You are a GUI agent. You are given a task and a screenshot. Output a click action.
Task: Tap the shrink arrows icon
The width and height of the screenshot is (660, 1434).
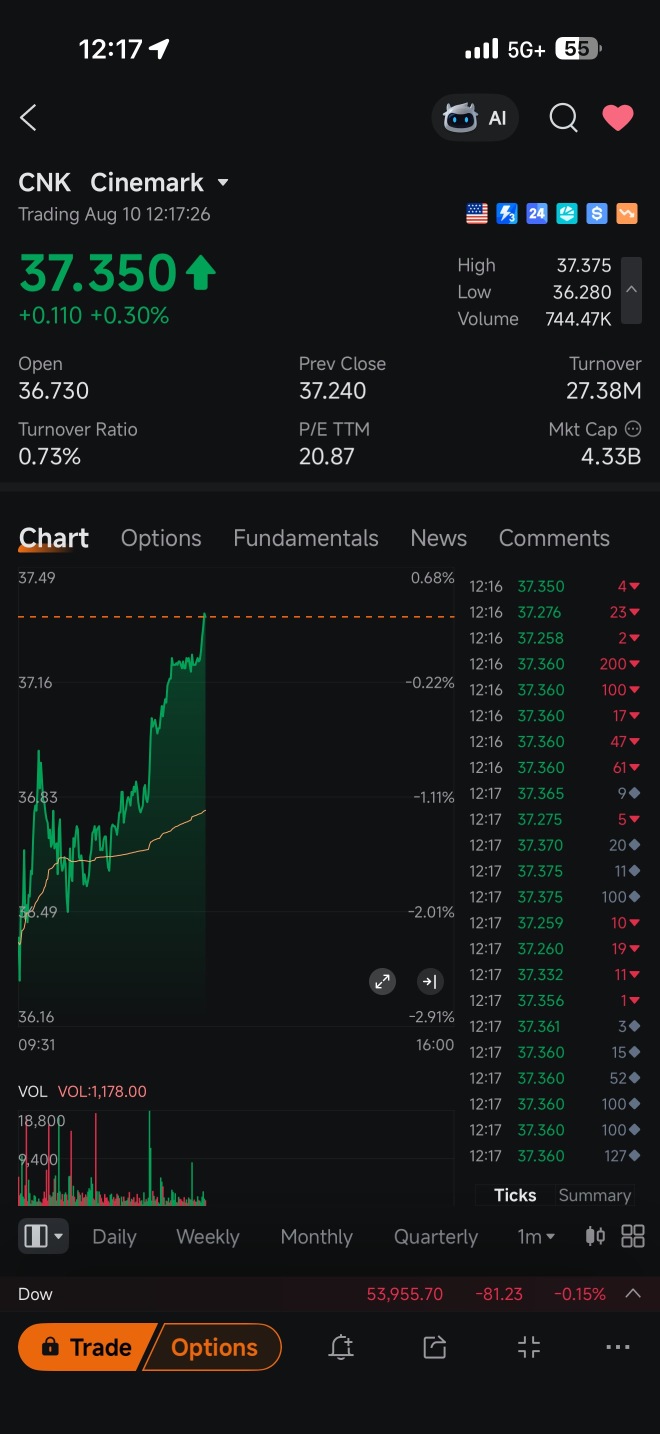click(x=529, y=1347)
